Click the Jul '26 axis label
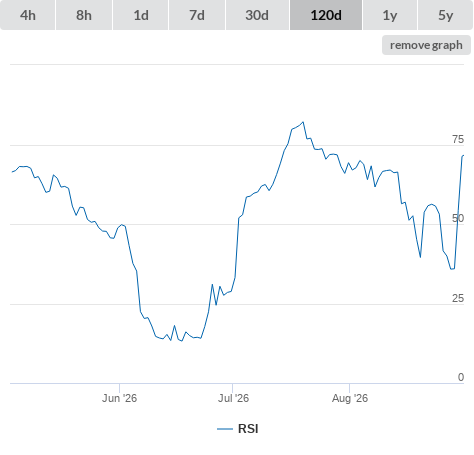Viewport: 474px width, 455px height. coord(233,398)
